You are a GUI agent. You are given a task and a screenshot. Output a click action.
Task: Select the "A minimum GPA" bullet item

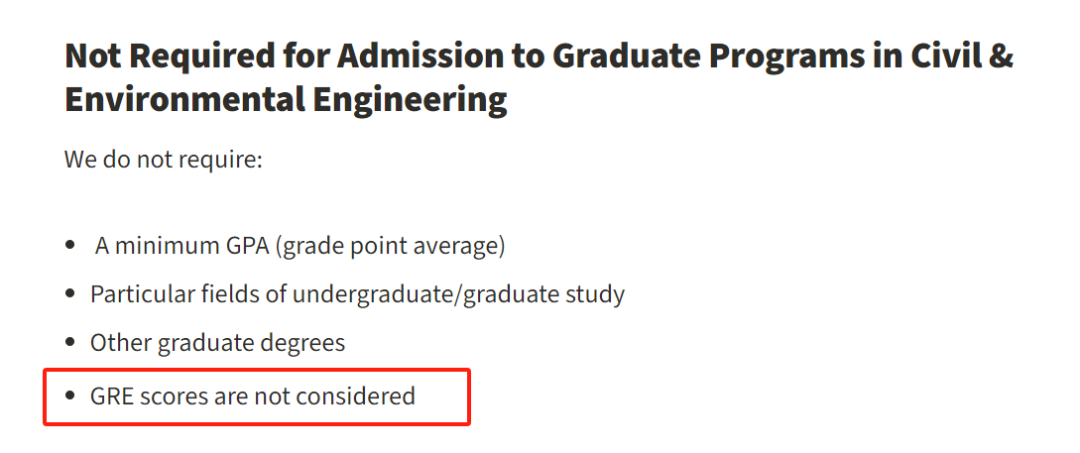coord(300,246)
